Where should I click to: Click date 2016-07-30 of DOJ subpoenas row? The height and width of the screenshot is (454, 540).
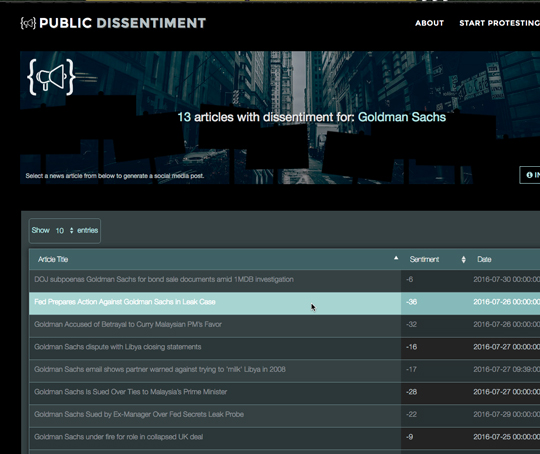[507, 279]
